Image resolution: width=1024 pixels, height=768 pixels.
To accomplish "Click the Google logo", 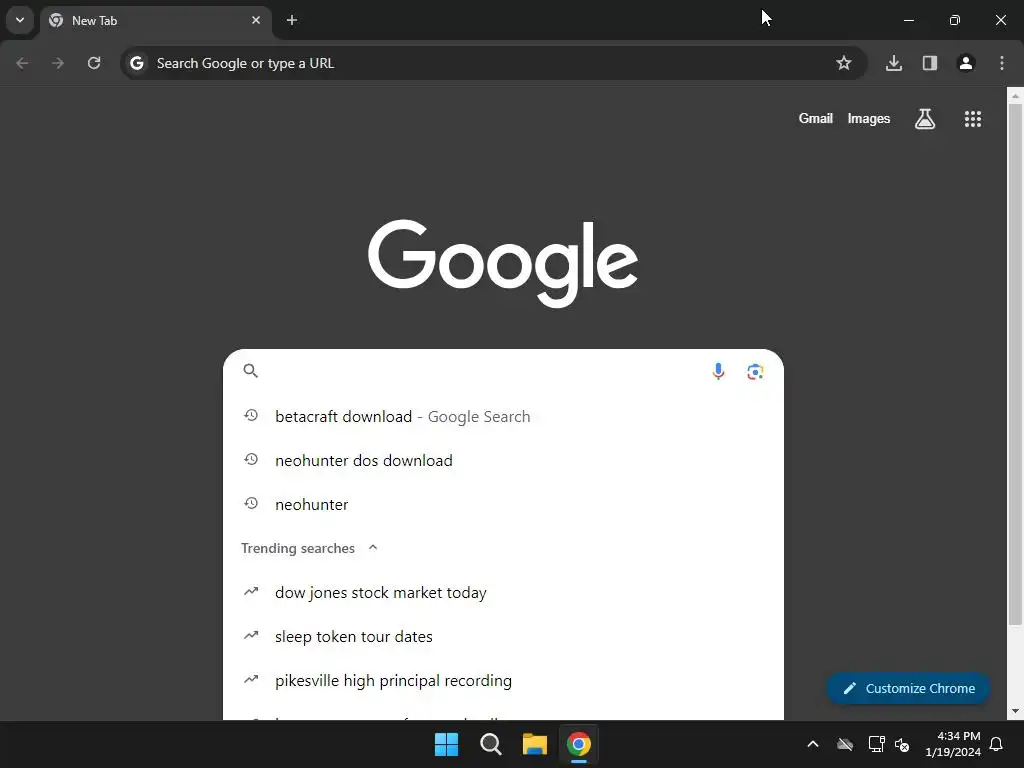I will (503, 263).
